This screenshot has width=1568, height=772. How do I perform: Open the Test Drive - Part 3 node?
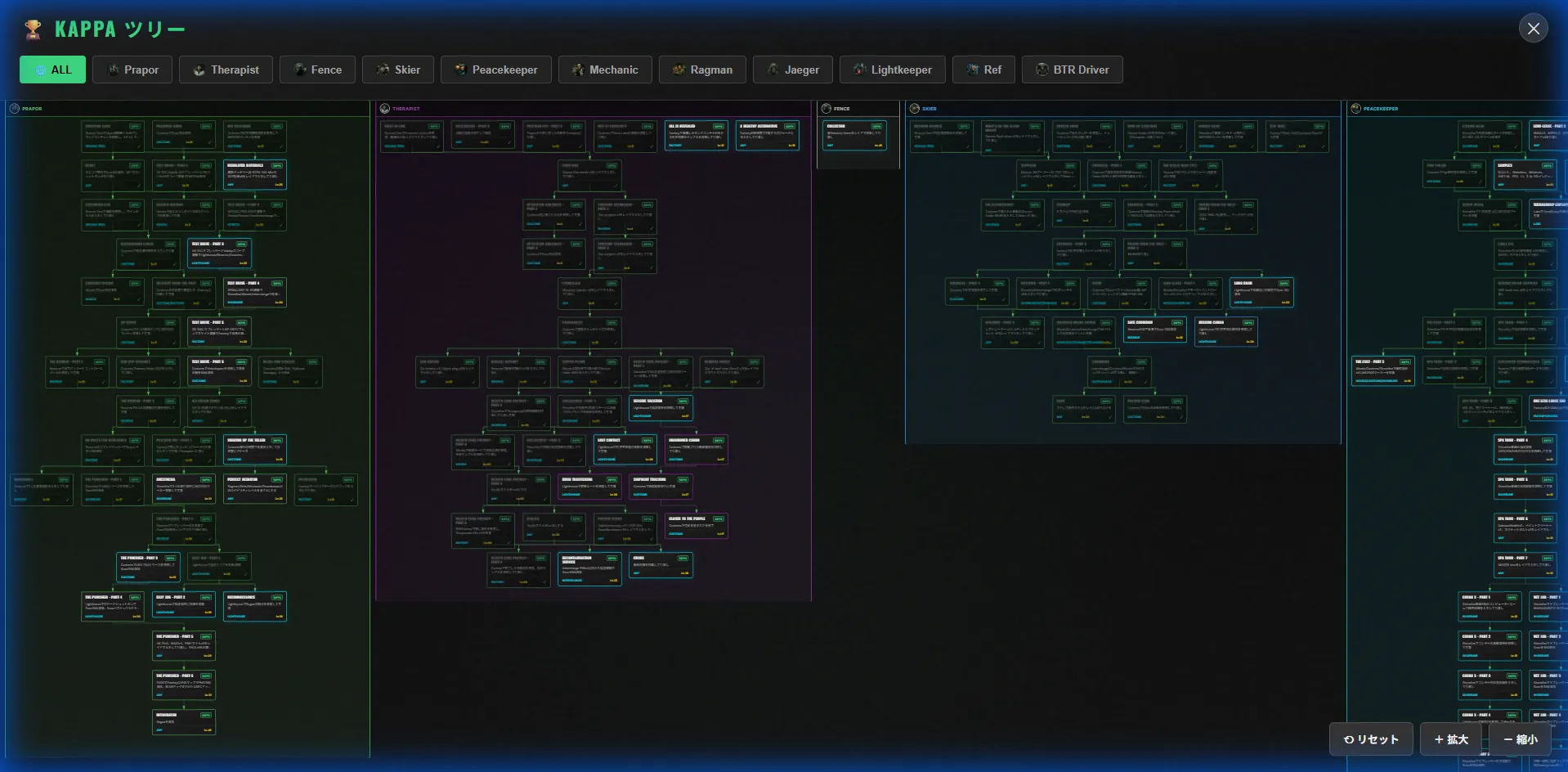219,254
